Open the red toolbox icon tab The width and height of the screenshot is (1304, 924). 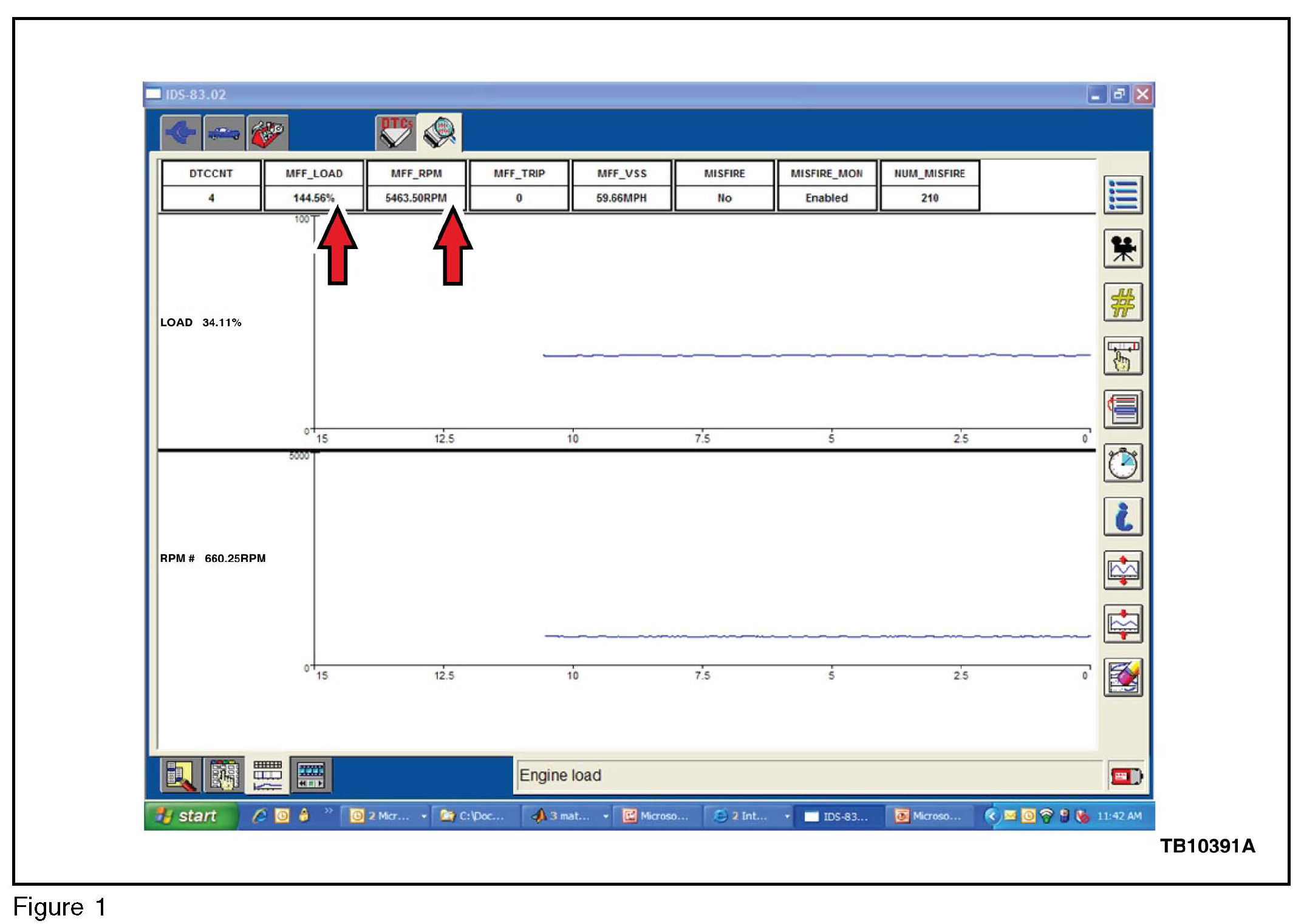click(267, 132)
